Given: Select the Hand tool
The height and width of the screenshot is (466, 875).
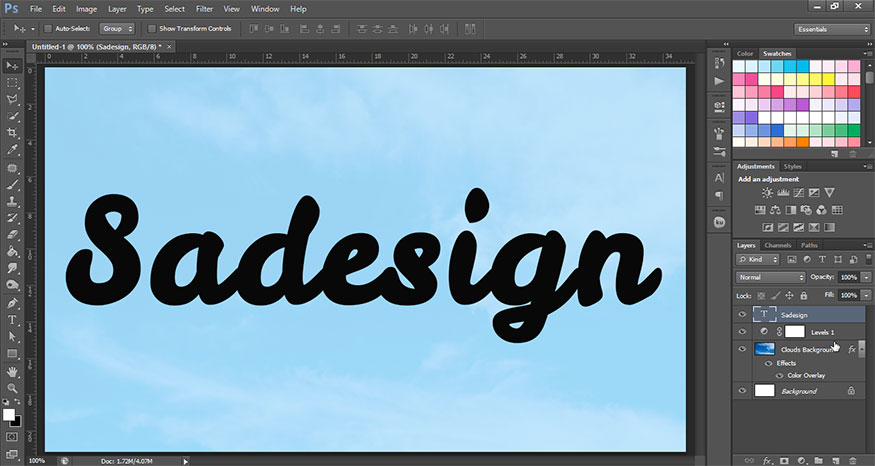Looking at the screenshot, I should [x=13, y=371].
